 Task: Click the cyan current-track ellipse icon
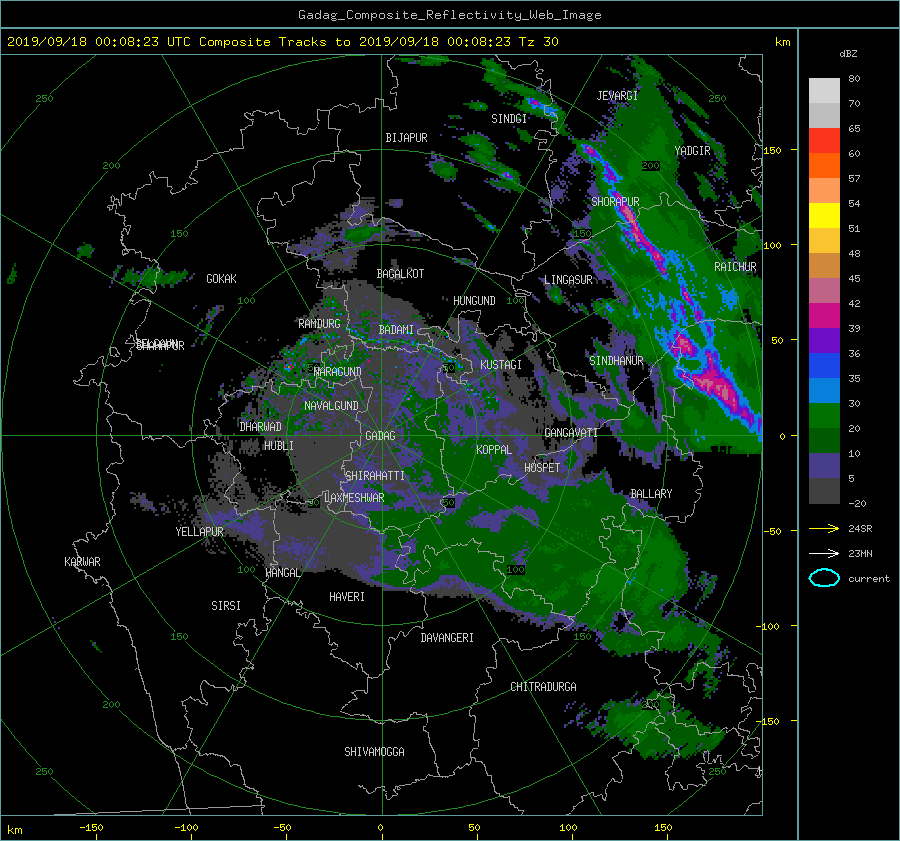click(x=824, y=578)
